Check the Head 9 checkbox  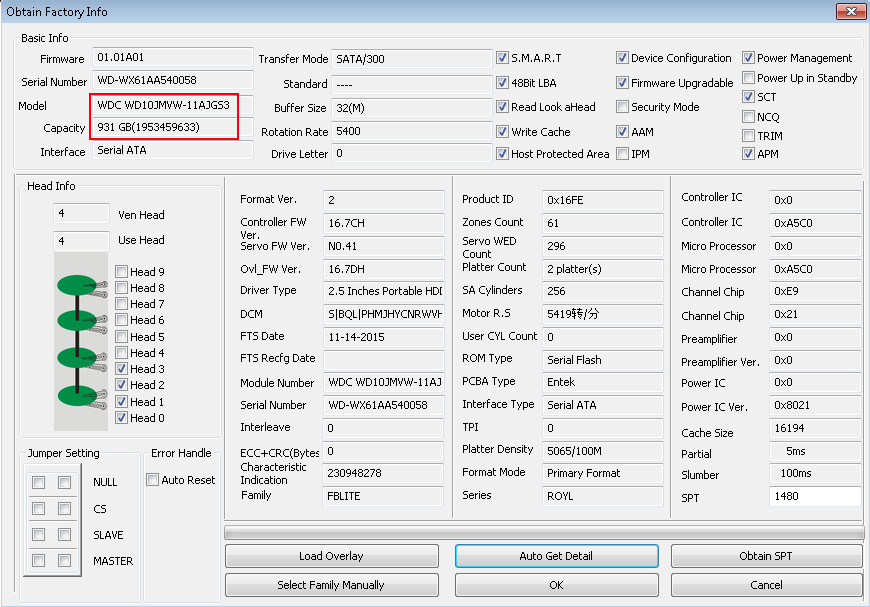(122, 271)
